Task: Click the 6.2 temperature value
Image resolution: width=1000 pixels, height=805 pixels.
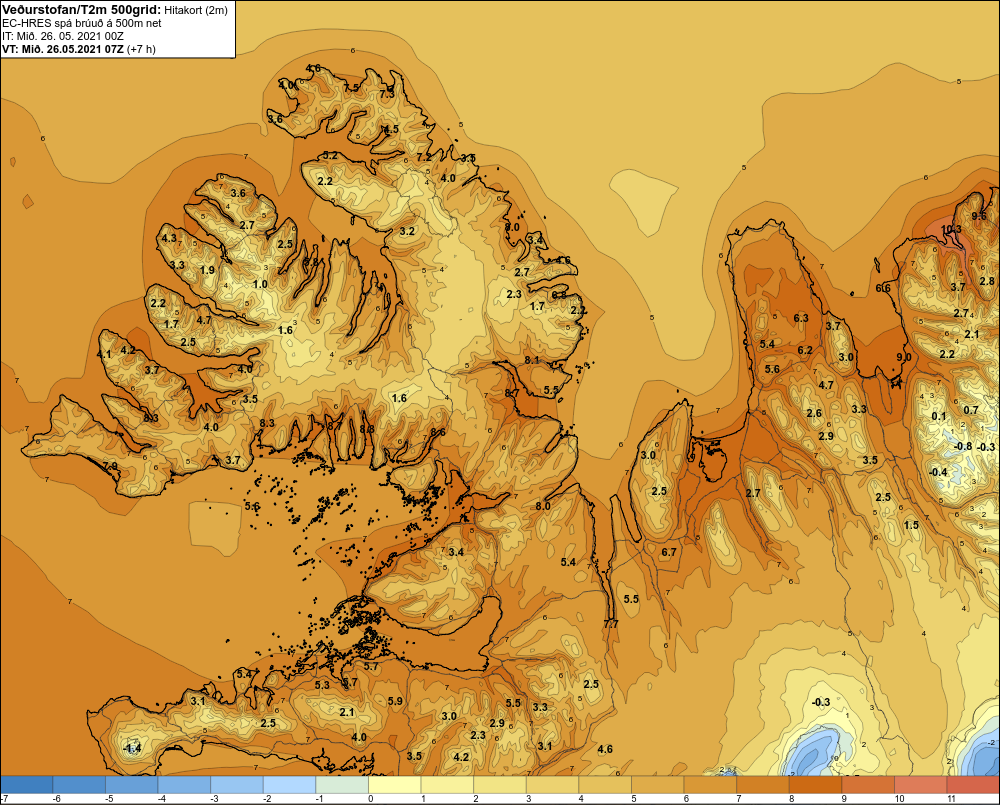Action: tap(805, 350)
